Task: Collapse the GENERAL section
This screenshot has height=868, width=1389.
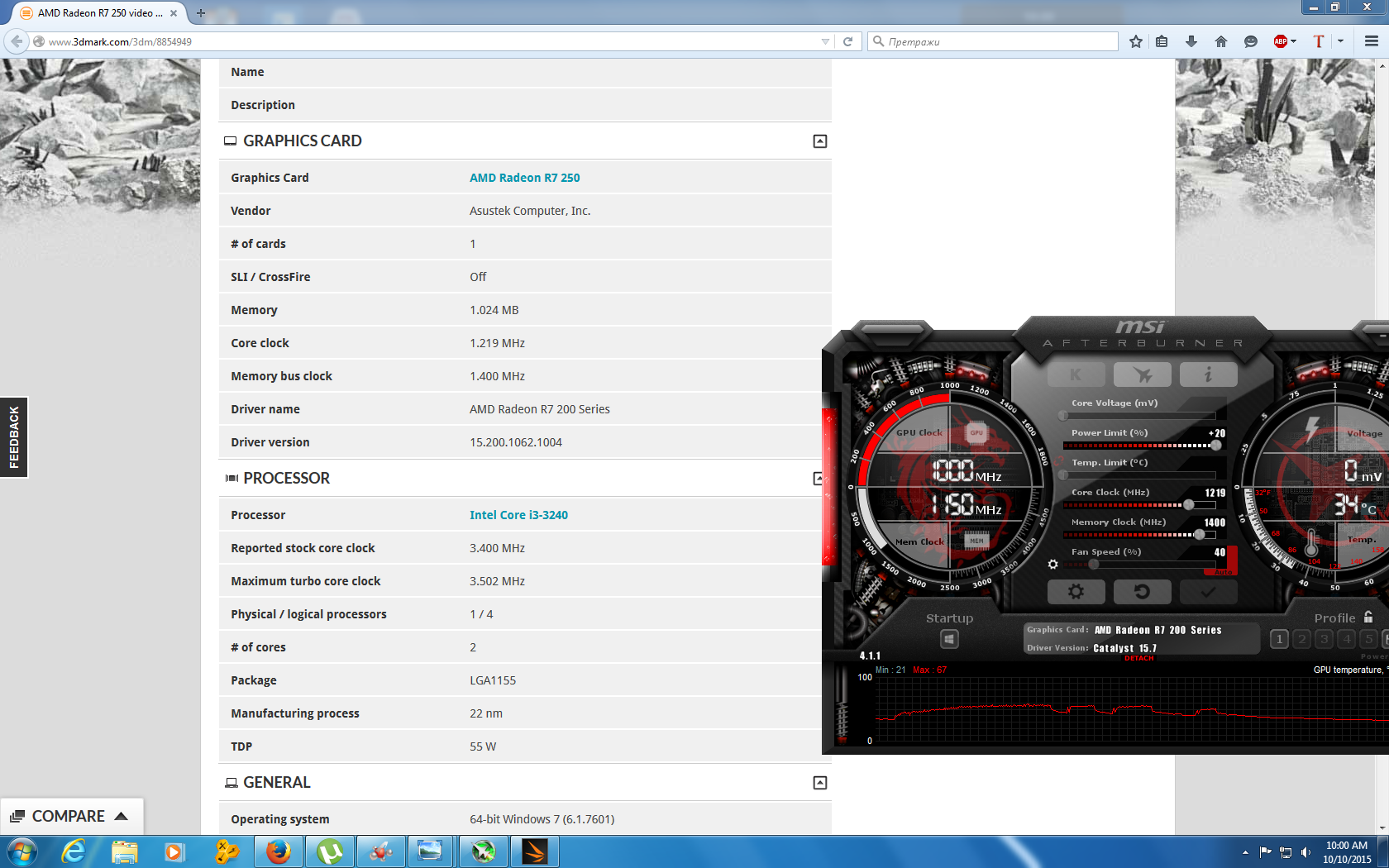Action: point(819,783)
